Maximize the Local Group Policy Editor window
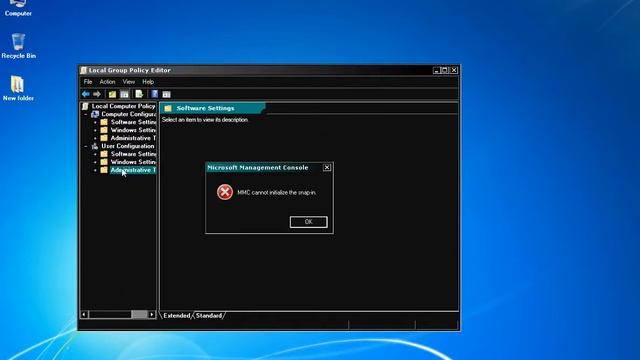This screenshot has width=640, height=360. coord(445,70)
